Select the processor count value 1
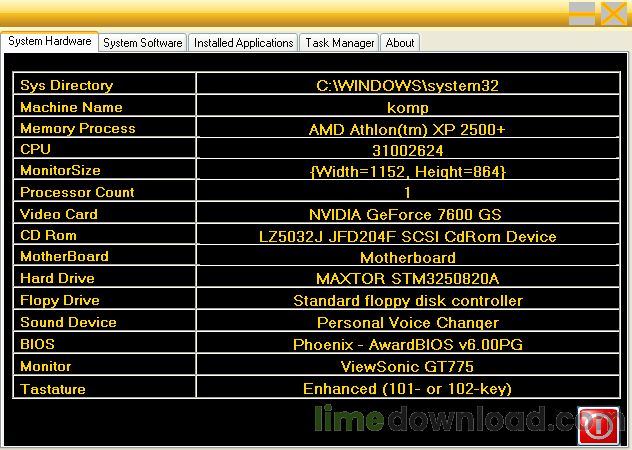The width and height of the screenshot is (632, 450). pyautogui.click(x=407, y=191)
